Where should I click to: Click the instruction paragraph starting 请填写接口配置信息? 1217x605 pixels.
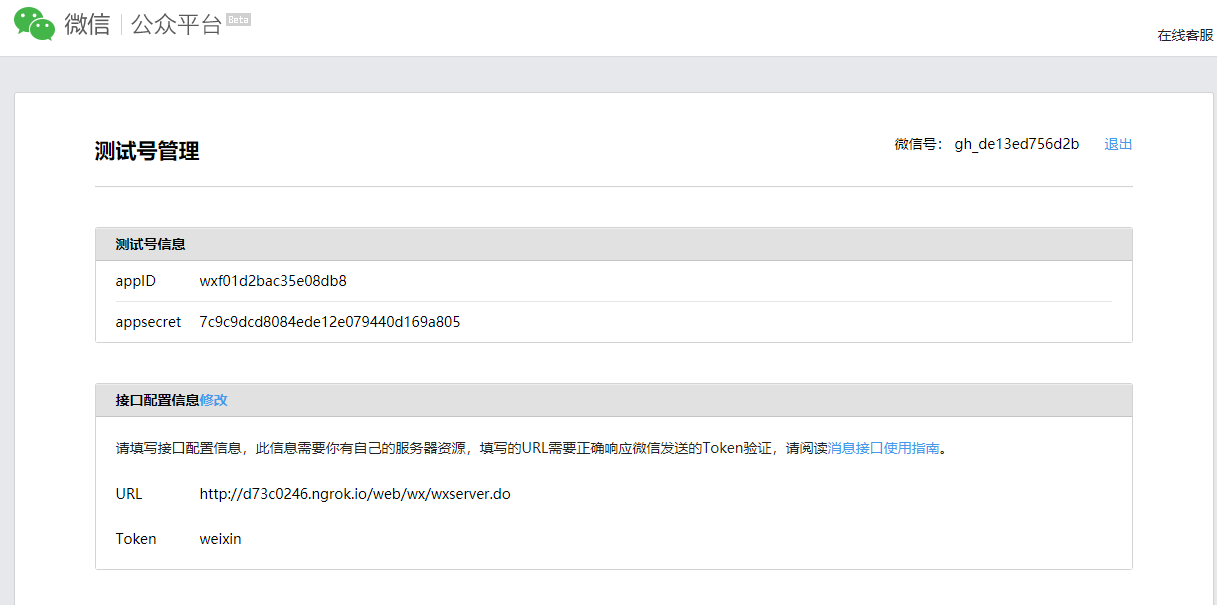(x=531, y=448)
